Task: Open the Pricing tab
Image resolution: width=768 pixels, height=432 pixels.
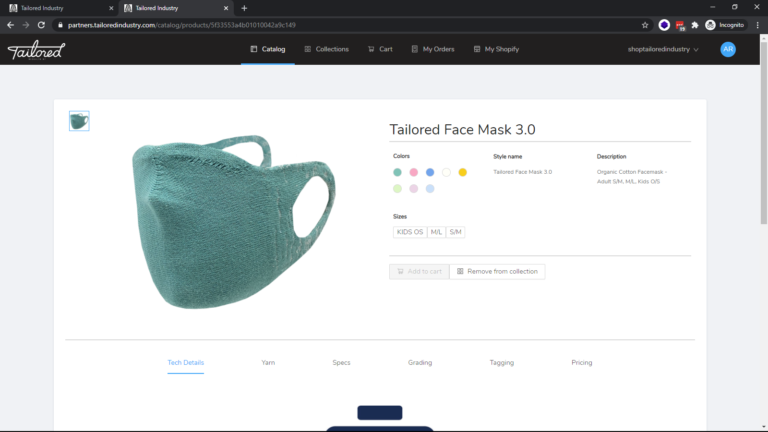Action: pos(581,362)
